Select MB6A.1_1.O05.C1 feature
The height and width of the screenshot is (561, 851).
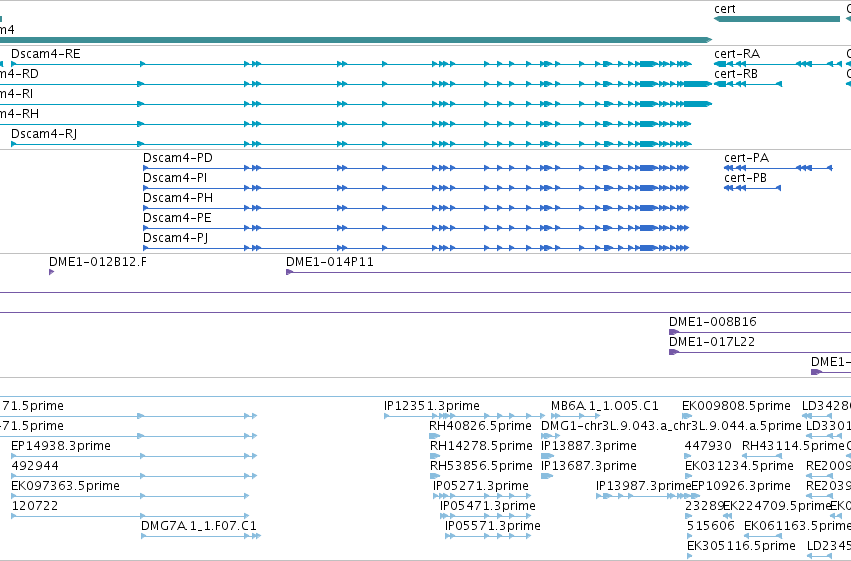605,406
